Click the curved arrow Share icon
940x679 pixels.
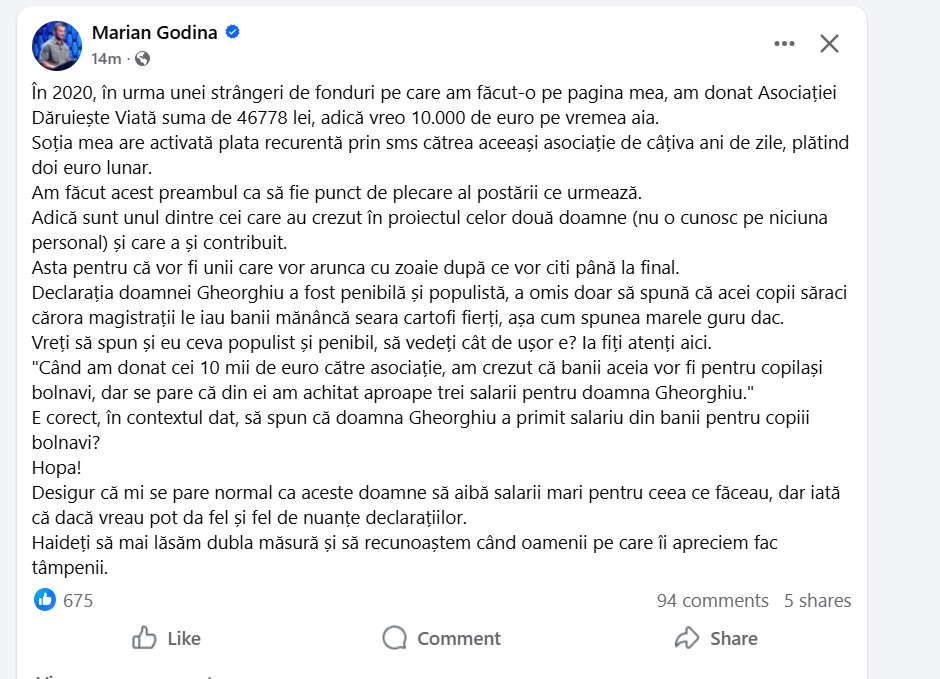click(687, 638)
